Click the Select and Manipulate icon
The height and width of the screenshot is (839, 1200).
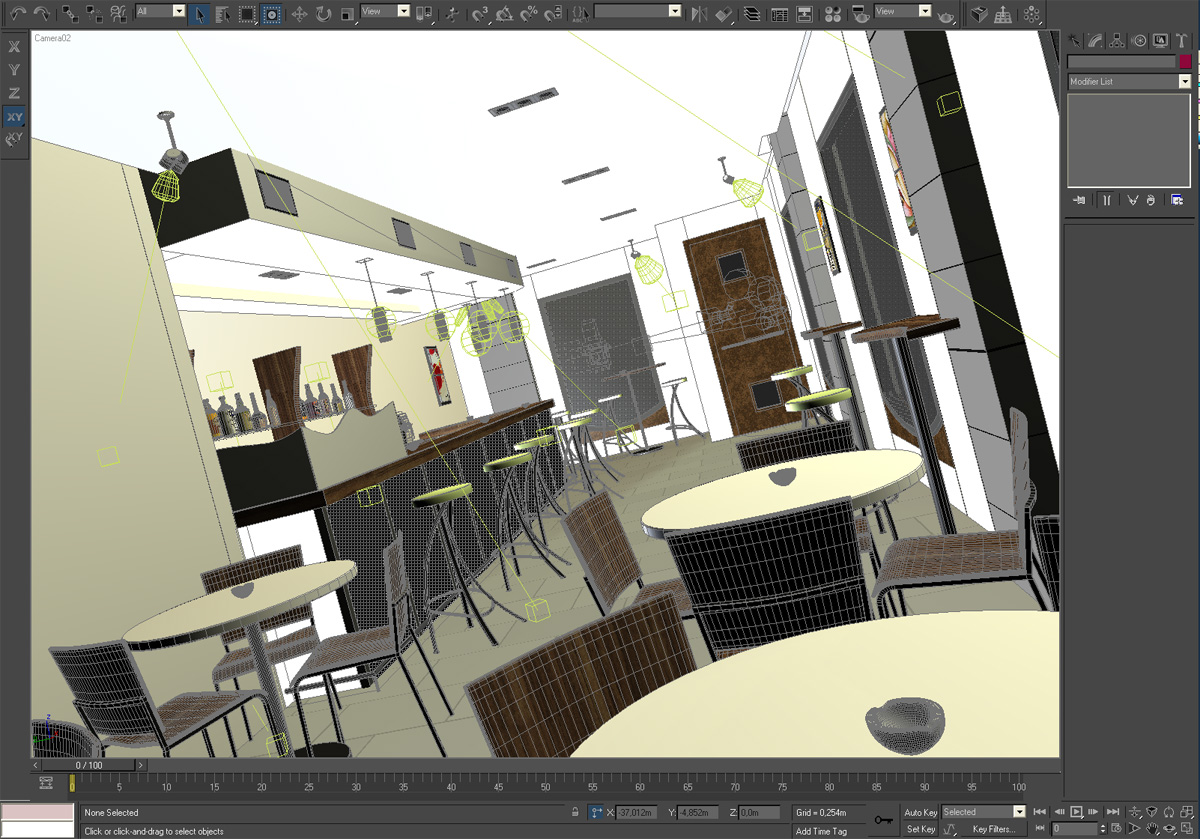coord(453,14)
